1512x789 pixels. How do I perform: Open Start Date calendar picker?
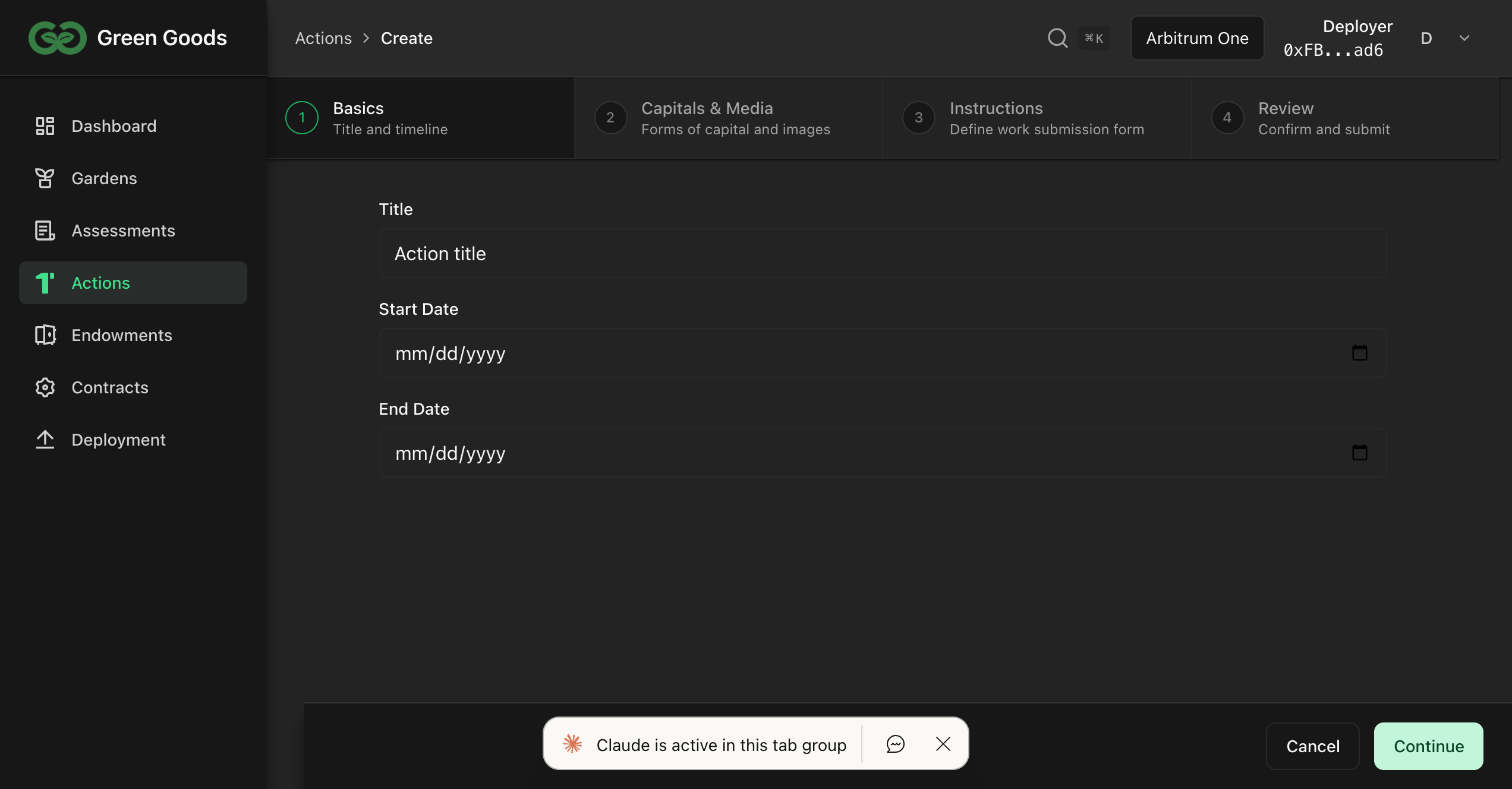click(x=1359, y=353)
